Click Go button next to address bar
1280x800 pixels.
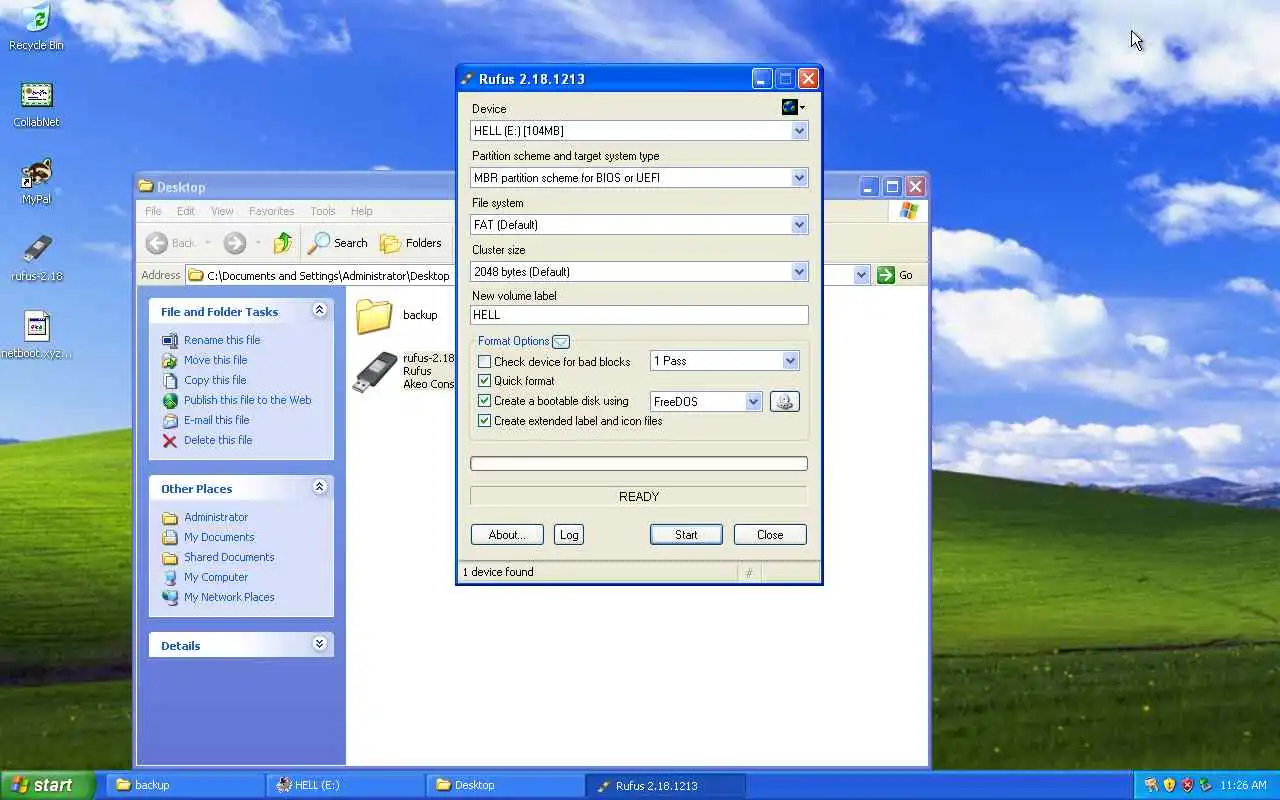coord(895,275)
